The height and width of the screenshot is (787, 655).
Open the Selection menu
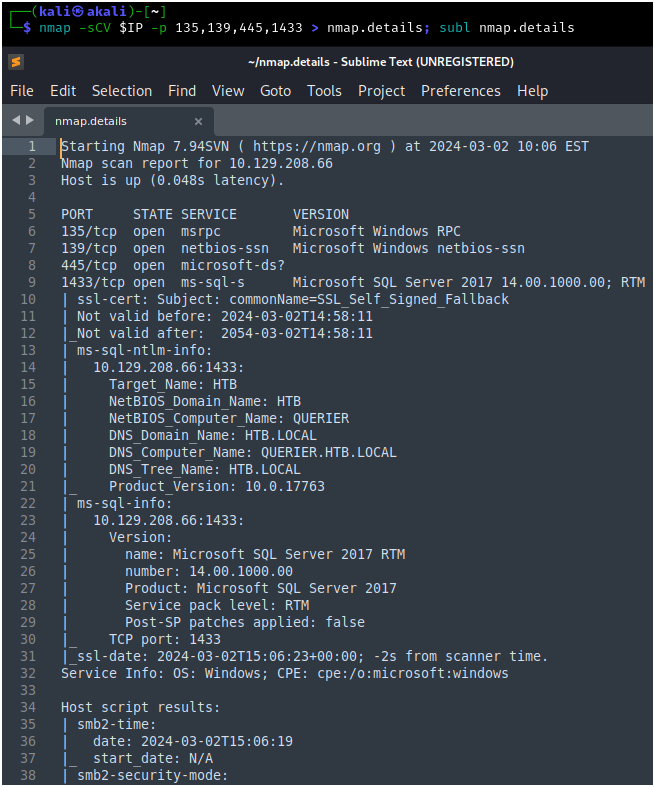pyautogui.click(x=122, y=91)
